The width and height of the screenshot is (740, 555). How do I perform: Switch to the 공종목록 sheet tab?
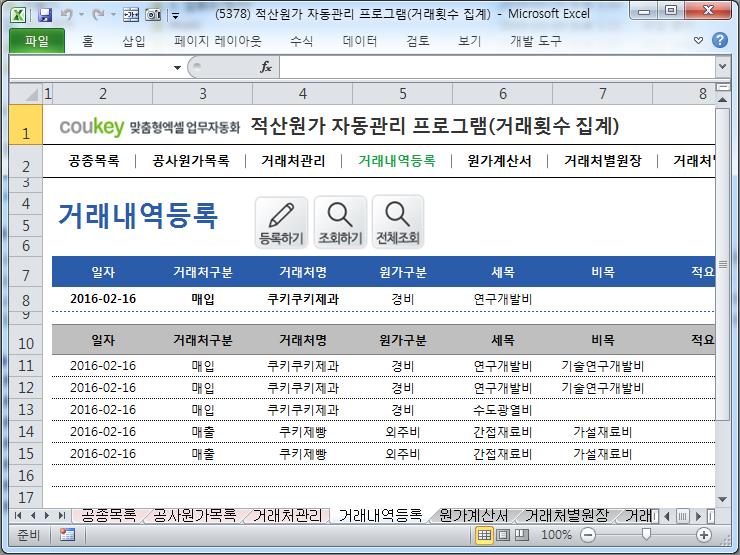tap(109, 515)
